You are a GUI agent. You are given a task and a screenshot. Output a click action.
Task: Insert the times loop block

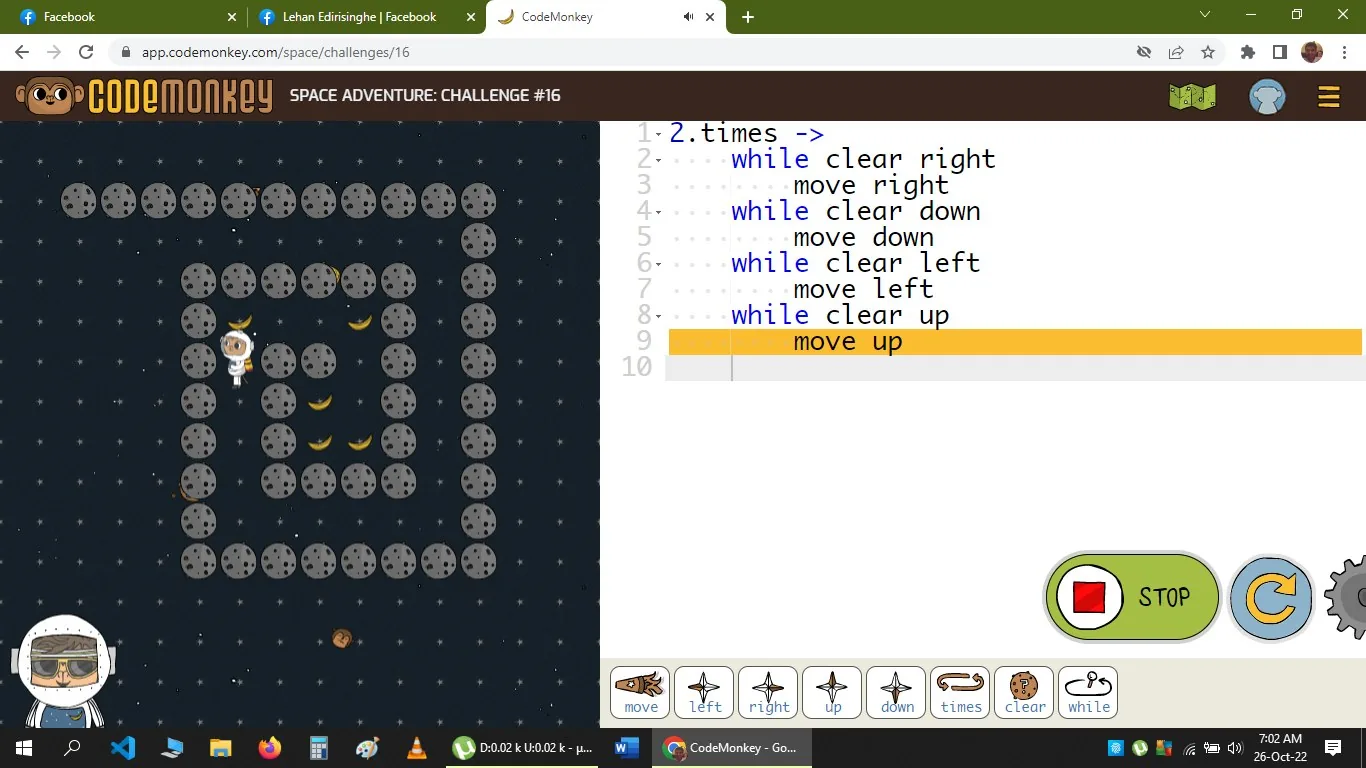(x=959, y=692)
